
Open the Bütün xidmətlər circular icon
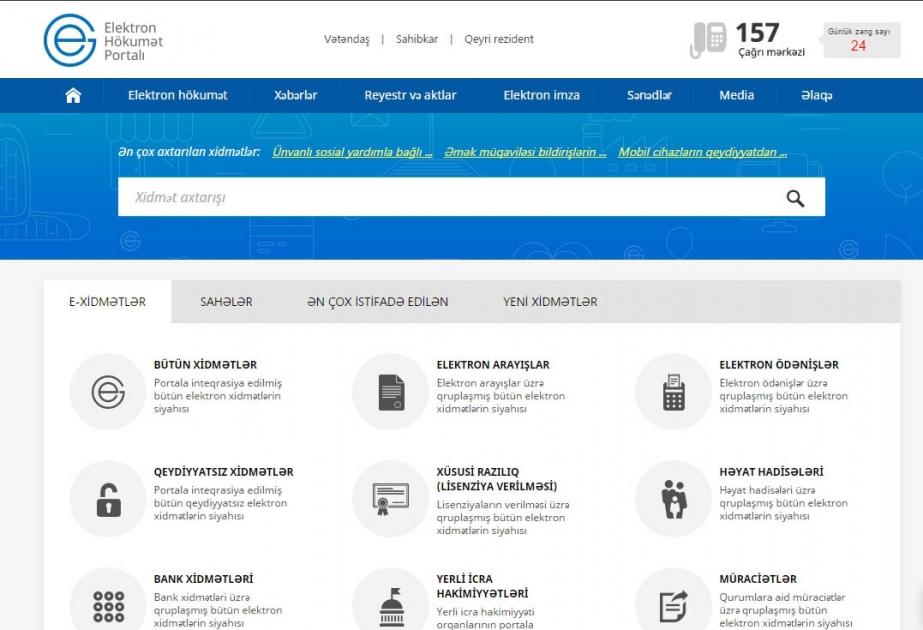108,392
